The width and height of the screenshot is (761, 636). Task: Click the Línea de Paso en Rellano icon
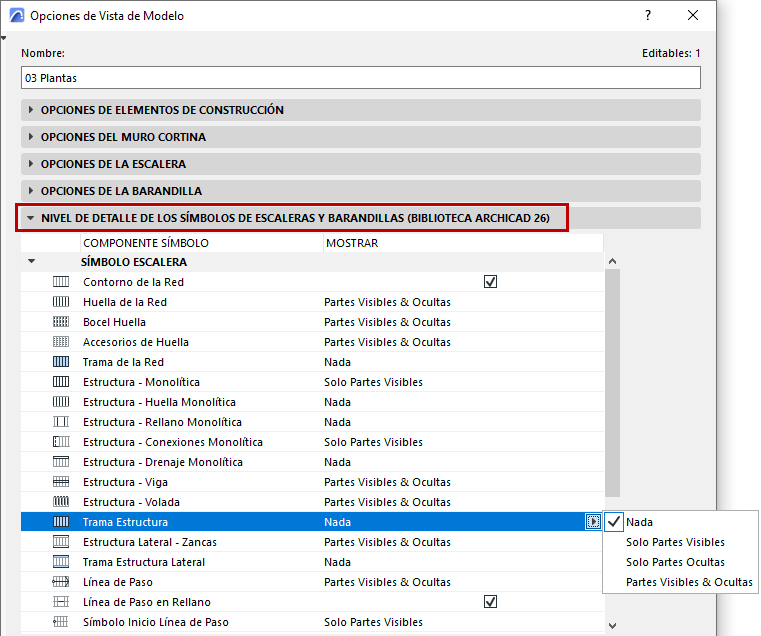click(61, 602)
